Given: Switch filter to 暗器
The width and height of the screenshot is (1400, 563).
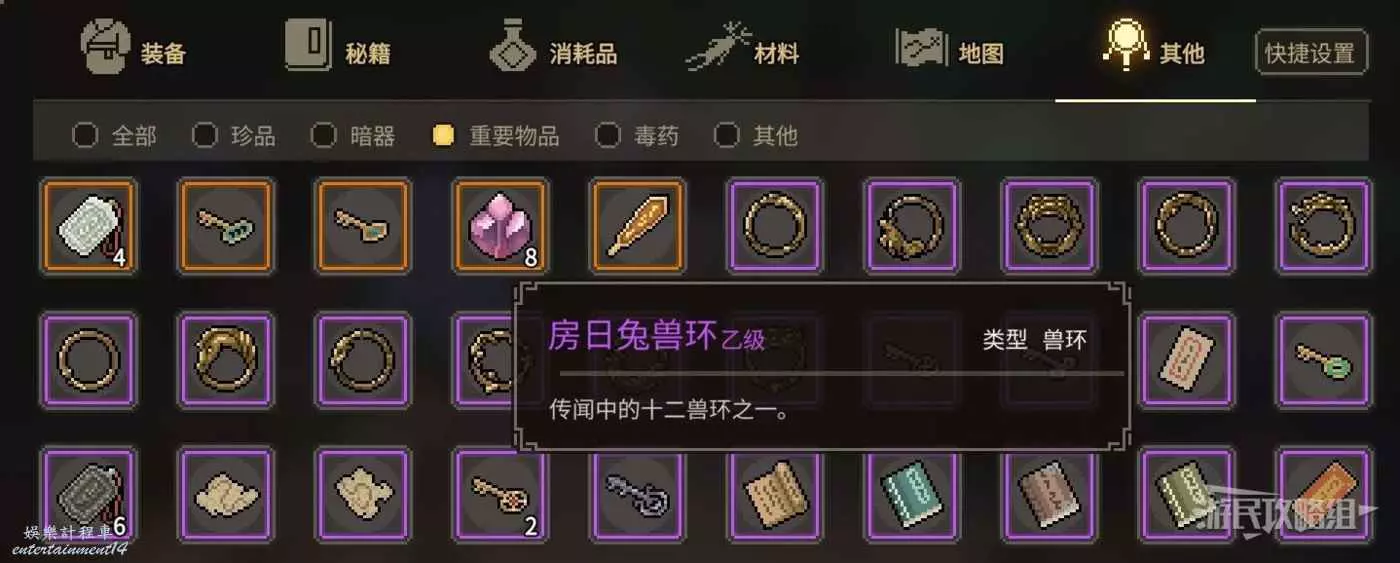Looking at the screenshot, I should [x=353, y=135].
